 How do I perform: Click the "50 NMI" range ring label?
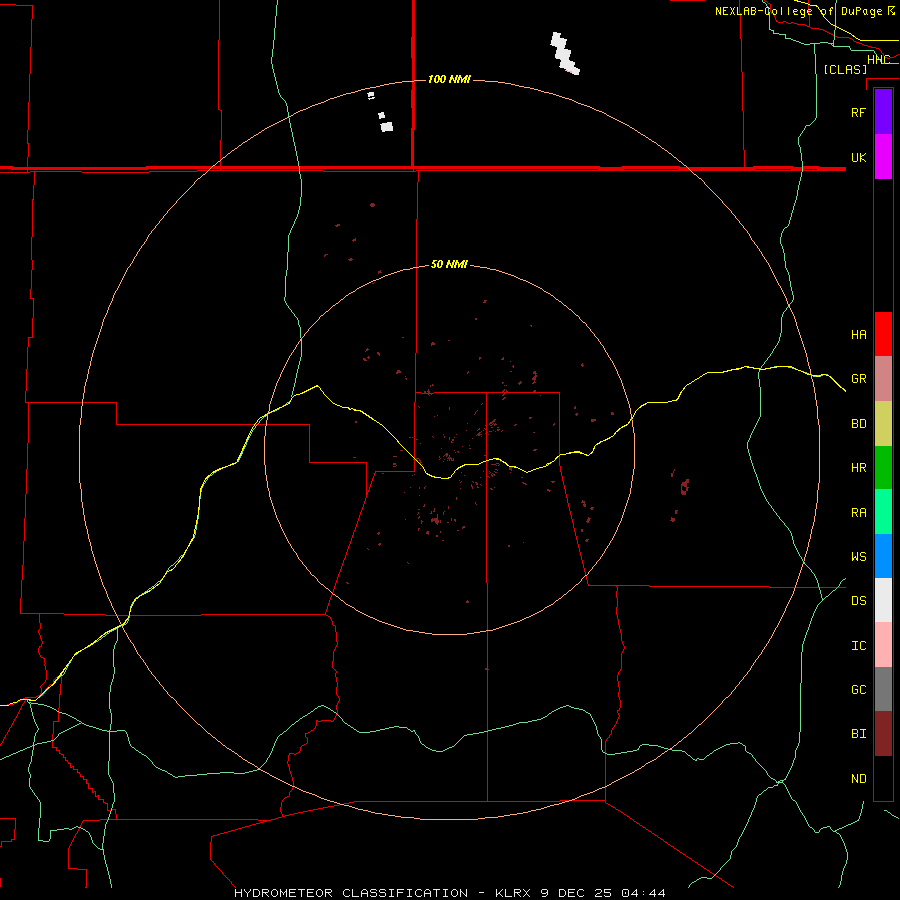coord(449,264)
